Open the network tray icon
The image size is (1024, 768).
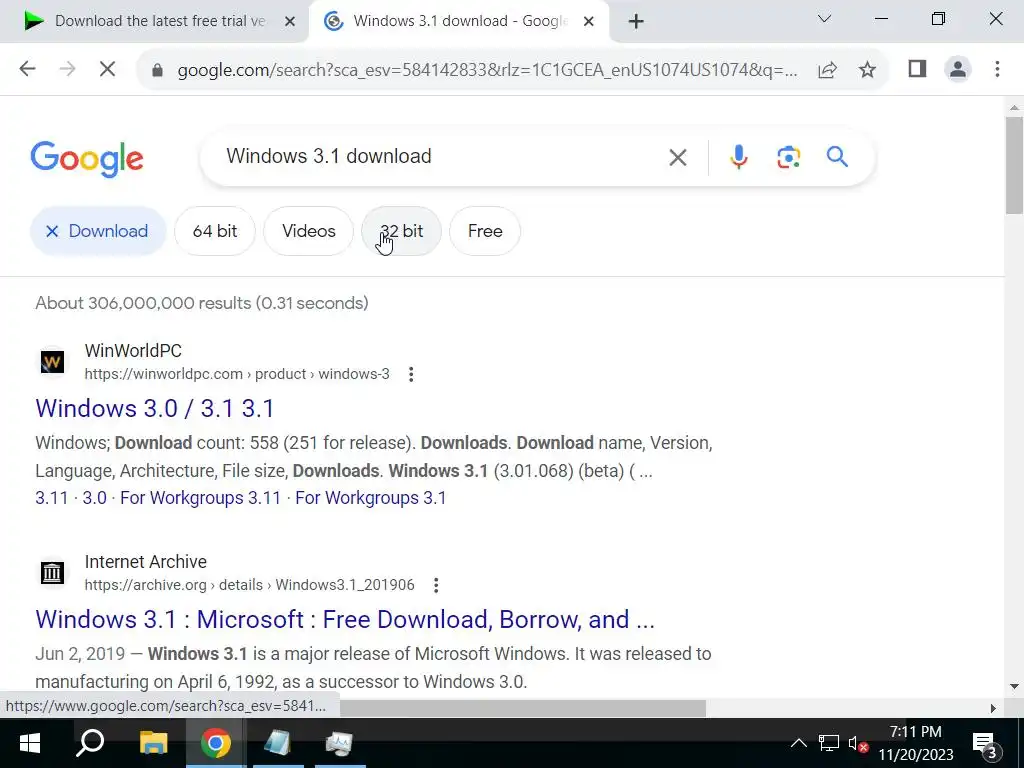click(828, 743)
